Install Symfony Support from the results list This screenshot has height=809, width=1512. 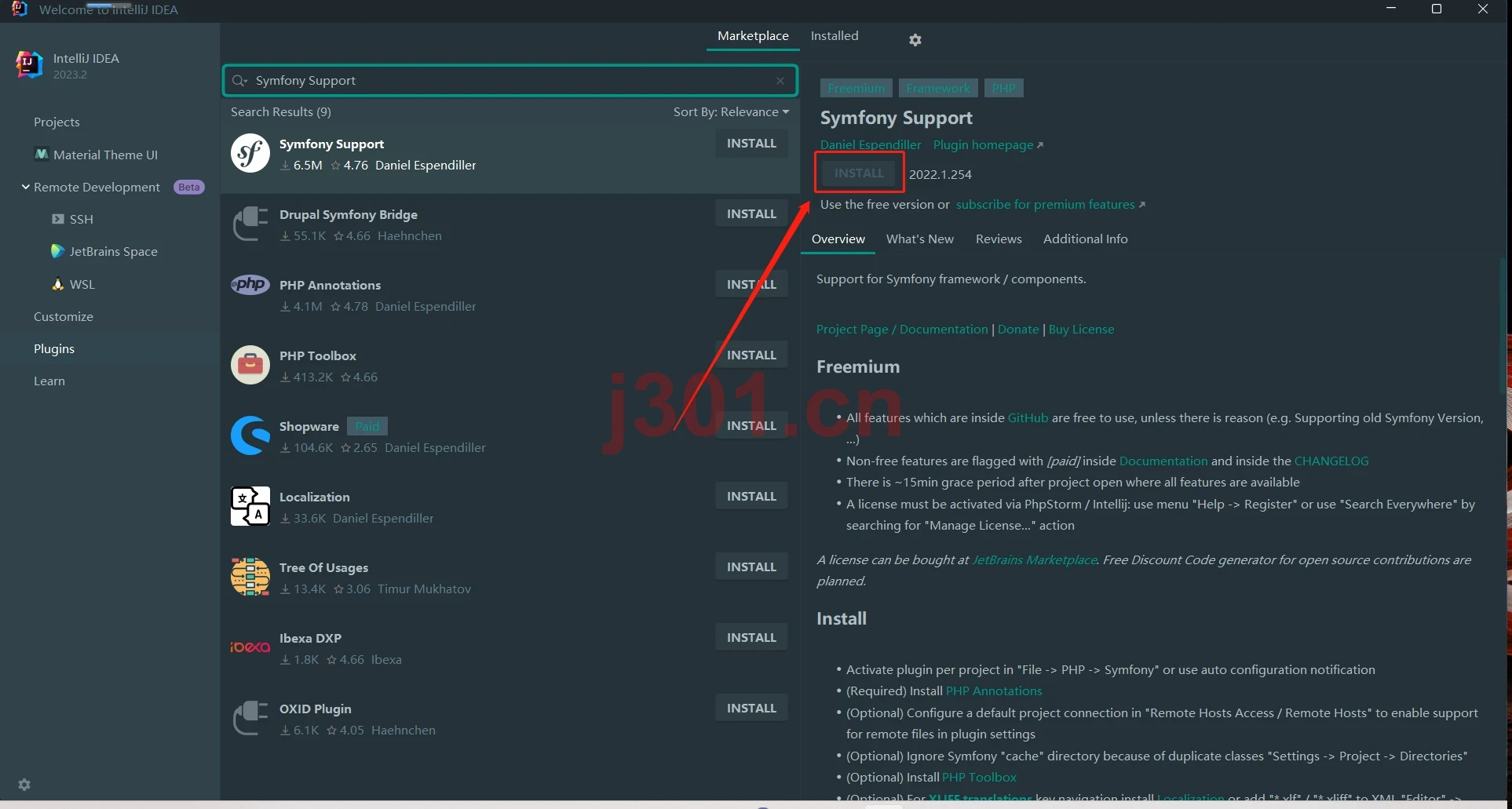point(751,144)
